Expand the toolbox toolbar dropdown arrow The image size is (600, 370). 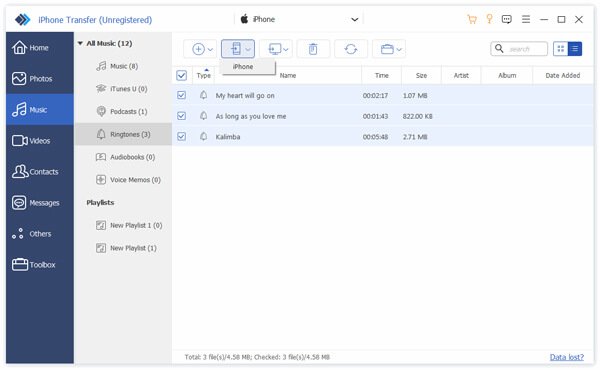[399, 49]
